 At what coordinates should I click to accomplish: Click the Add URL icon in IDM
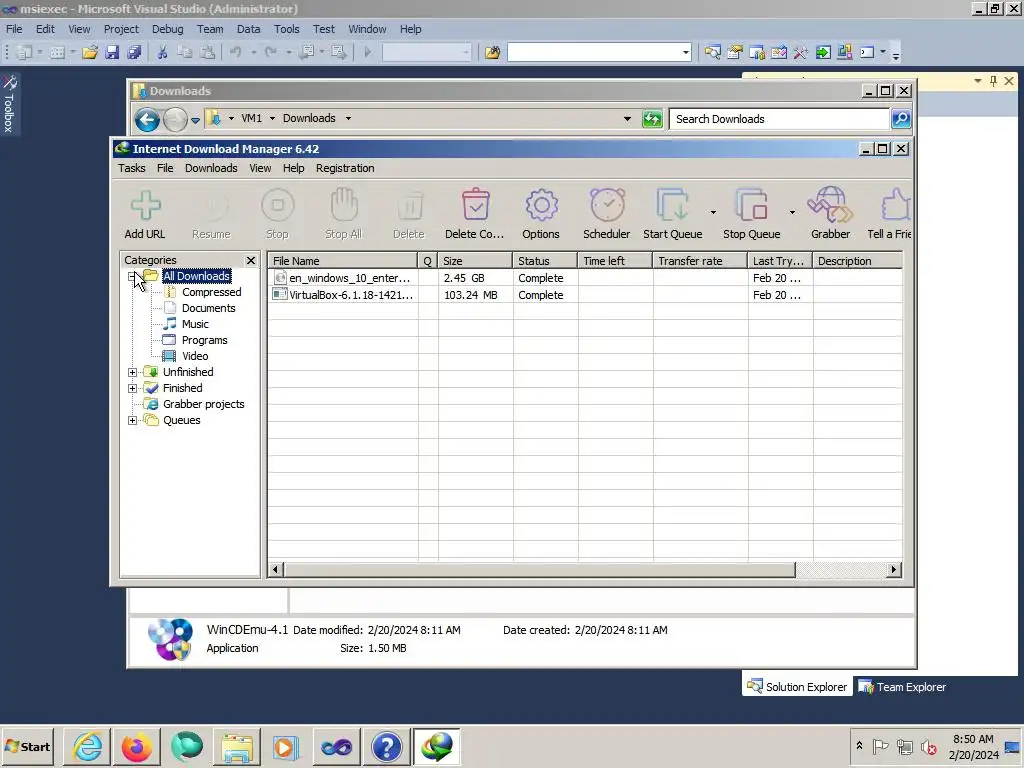(x=145, y=206)
